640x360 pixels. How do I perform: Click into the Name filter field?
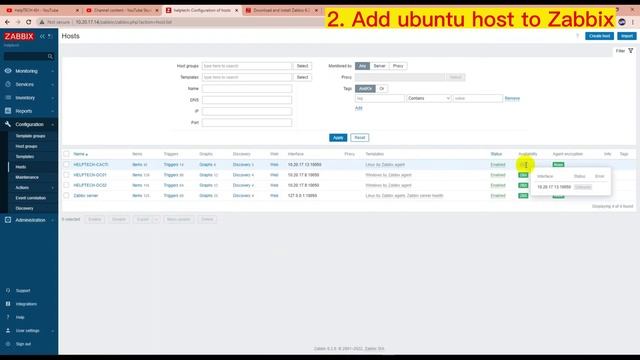(247, 89)
